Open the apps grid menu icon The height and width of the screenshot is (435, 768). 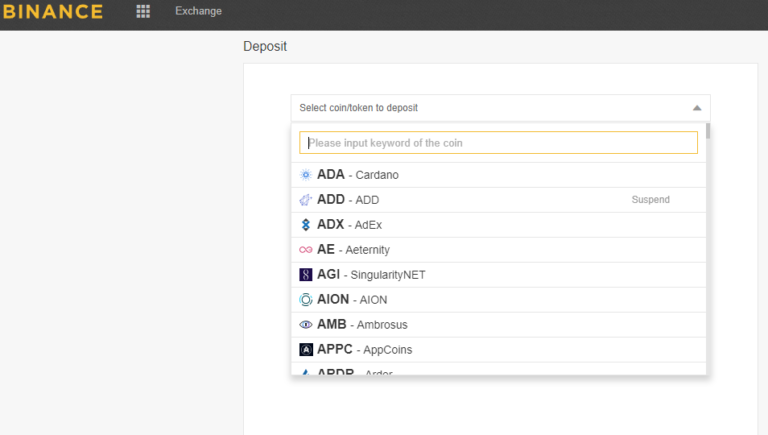pyautogui.click(x=143, y=11)
